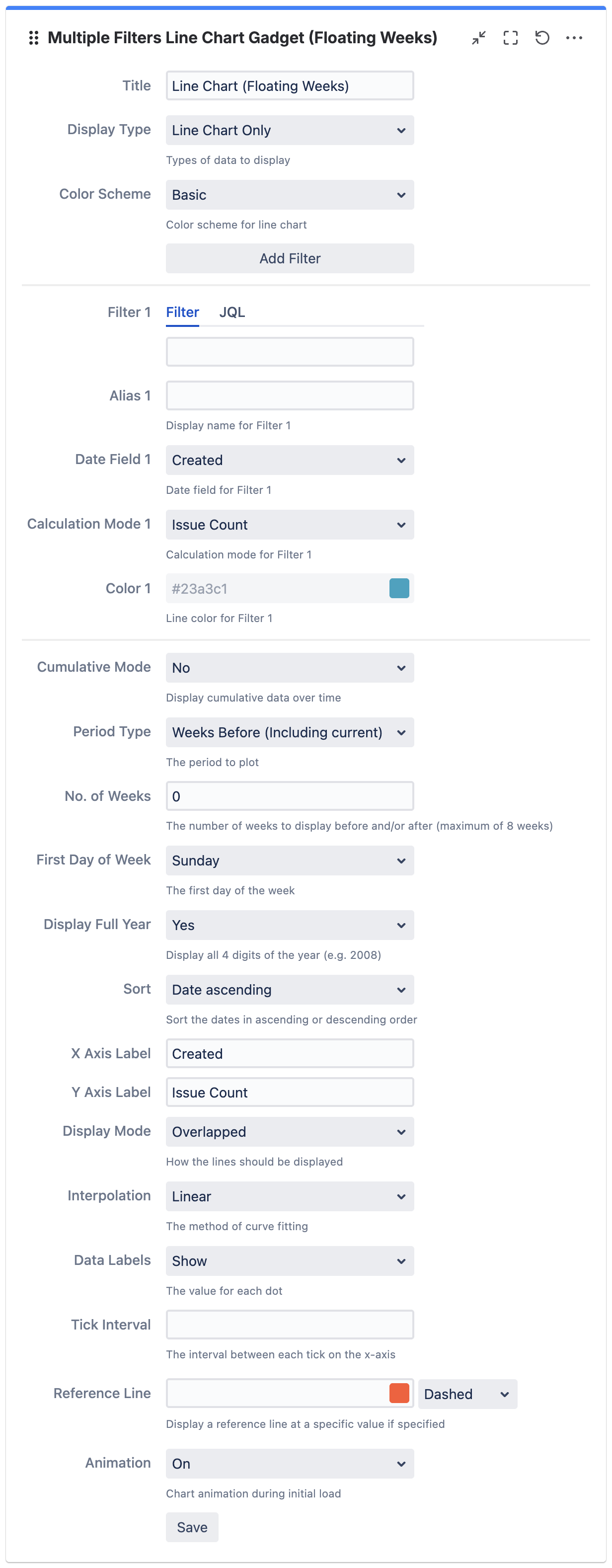This screenshot has width=612, height=1568.
Task: Click the Tick Interval input field
Action: 290,1325
